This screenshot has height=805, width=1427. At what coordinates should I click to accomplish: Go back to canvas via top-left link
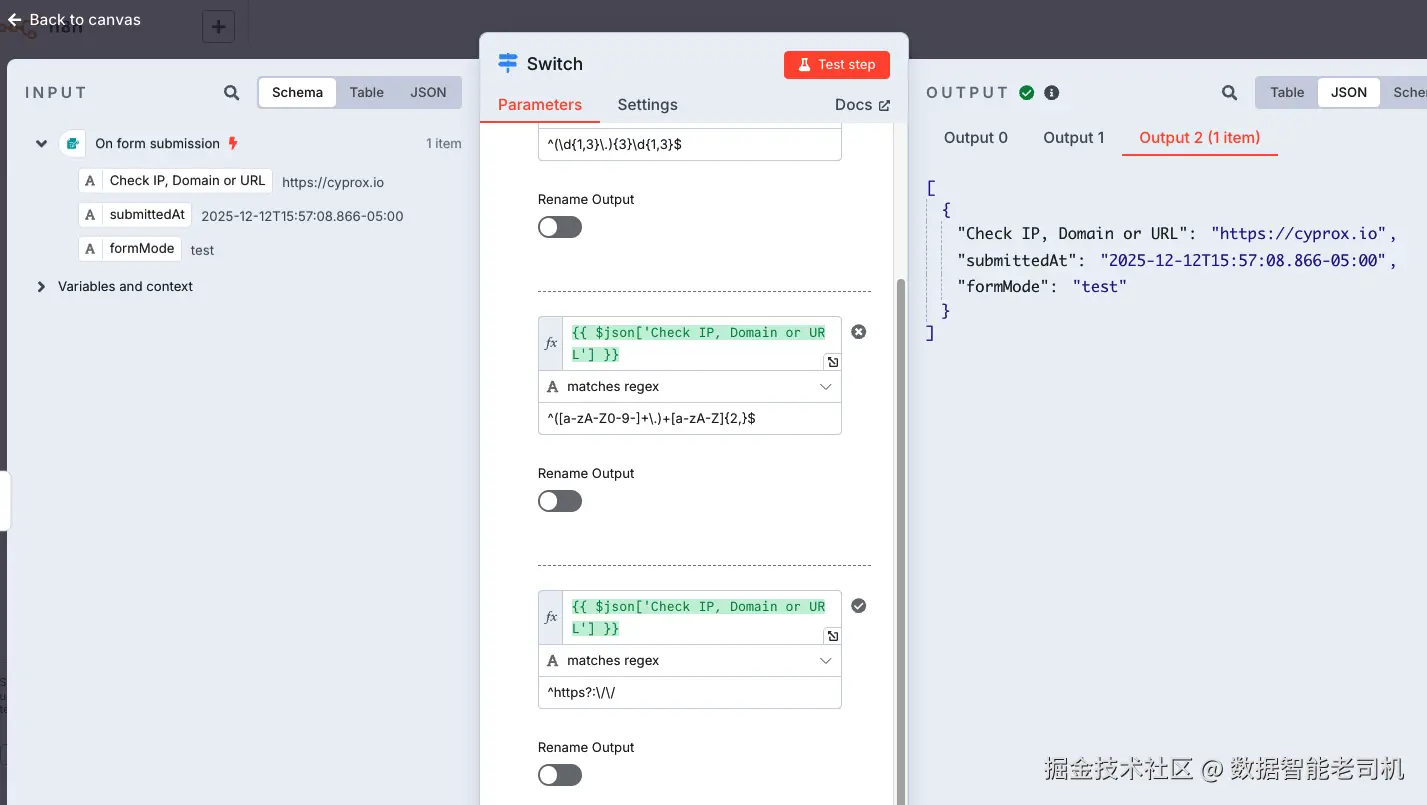click(74, 19)
